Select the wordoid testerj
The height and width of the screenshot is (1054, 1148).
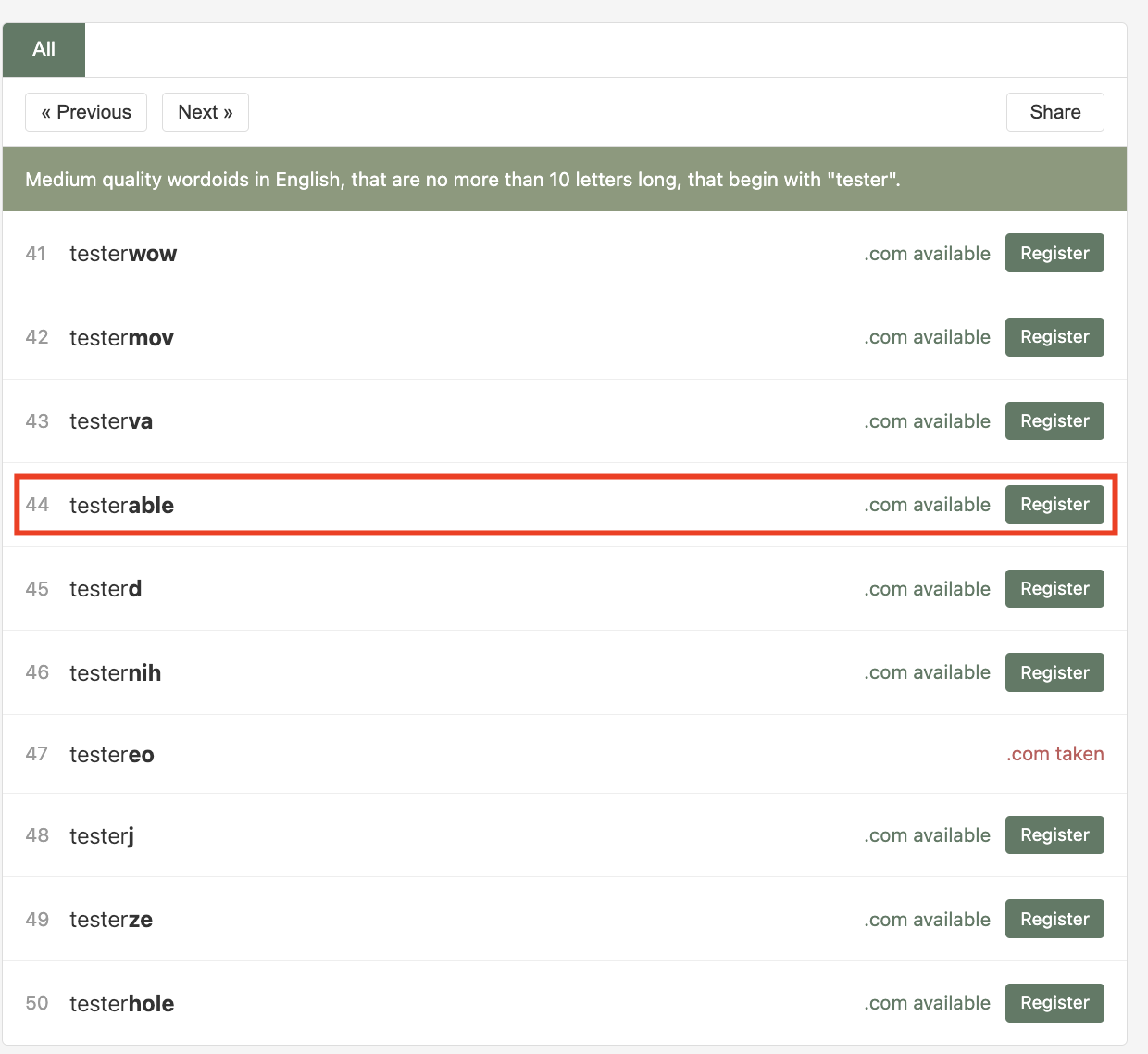pos(102,836)
